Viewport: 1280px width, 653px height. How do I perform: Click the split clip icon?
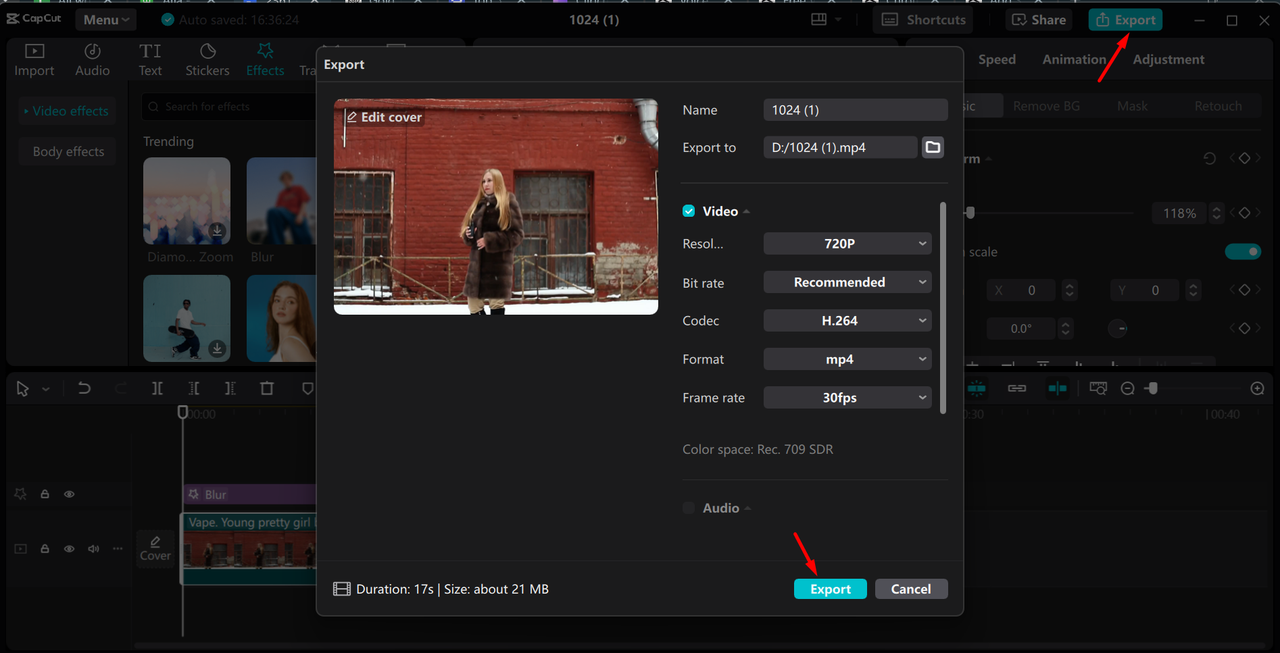click(157, 389)
